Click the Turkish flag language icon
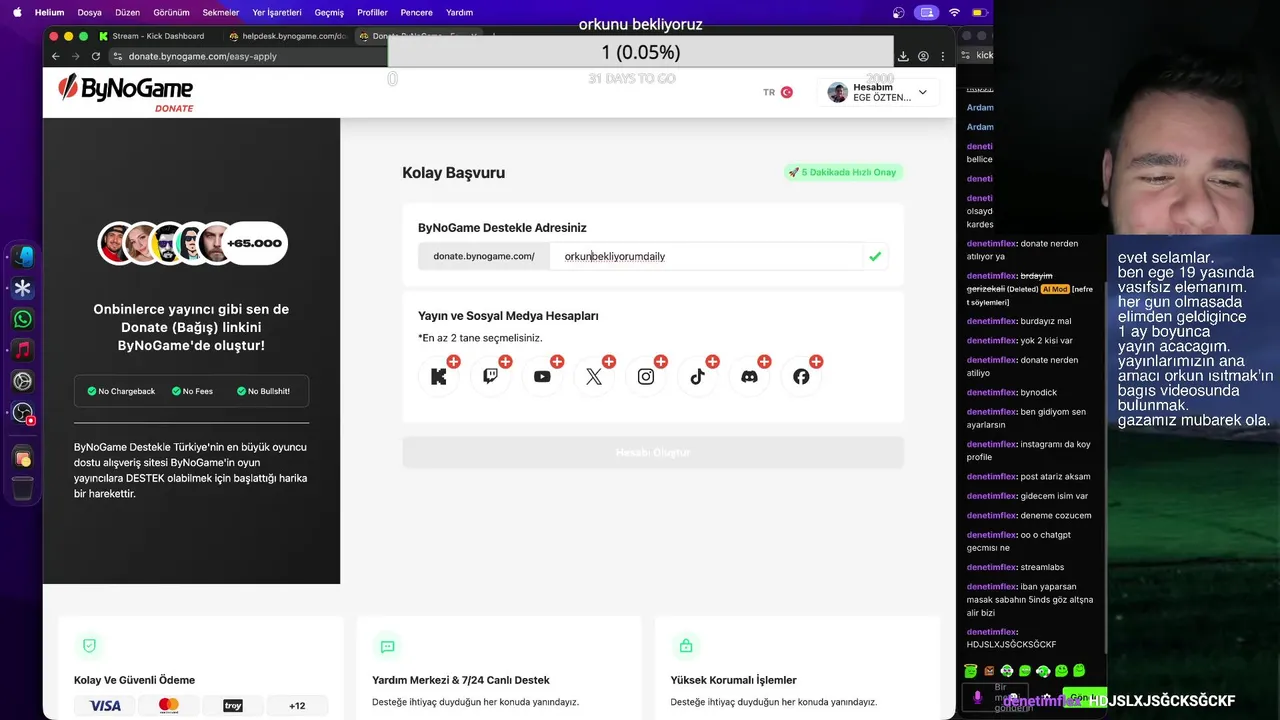 (787, 92)
